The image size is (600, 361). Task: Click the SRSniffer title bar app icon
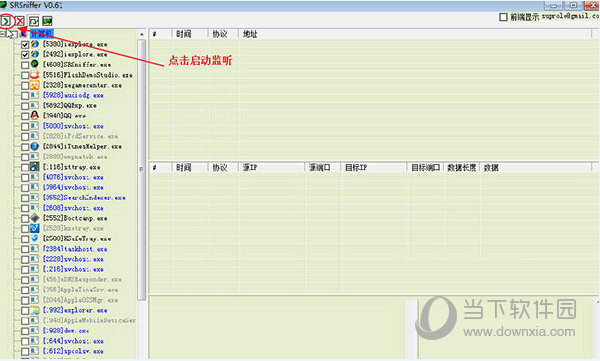pyautogui.click(x=3, y=5)
